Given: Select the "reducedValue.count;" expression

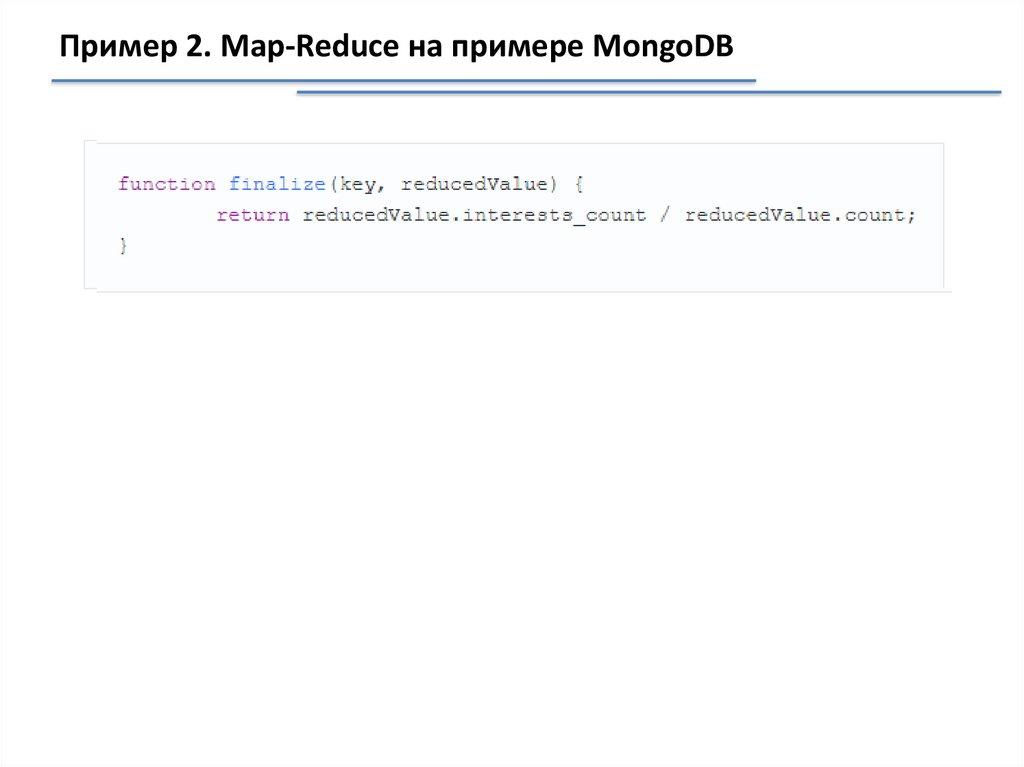Looking at the screenshot, I should tap(800, 215).
